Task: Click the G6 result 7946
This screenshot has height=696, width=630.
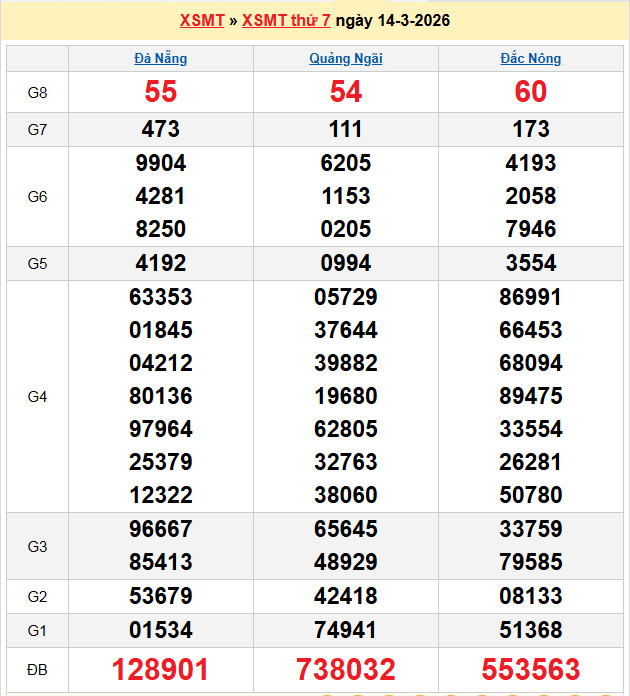Action: coord(530,229)
